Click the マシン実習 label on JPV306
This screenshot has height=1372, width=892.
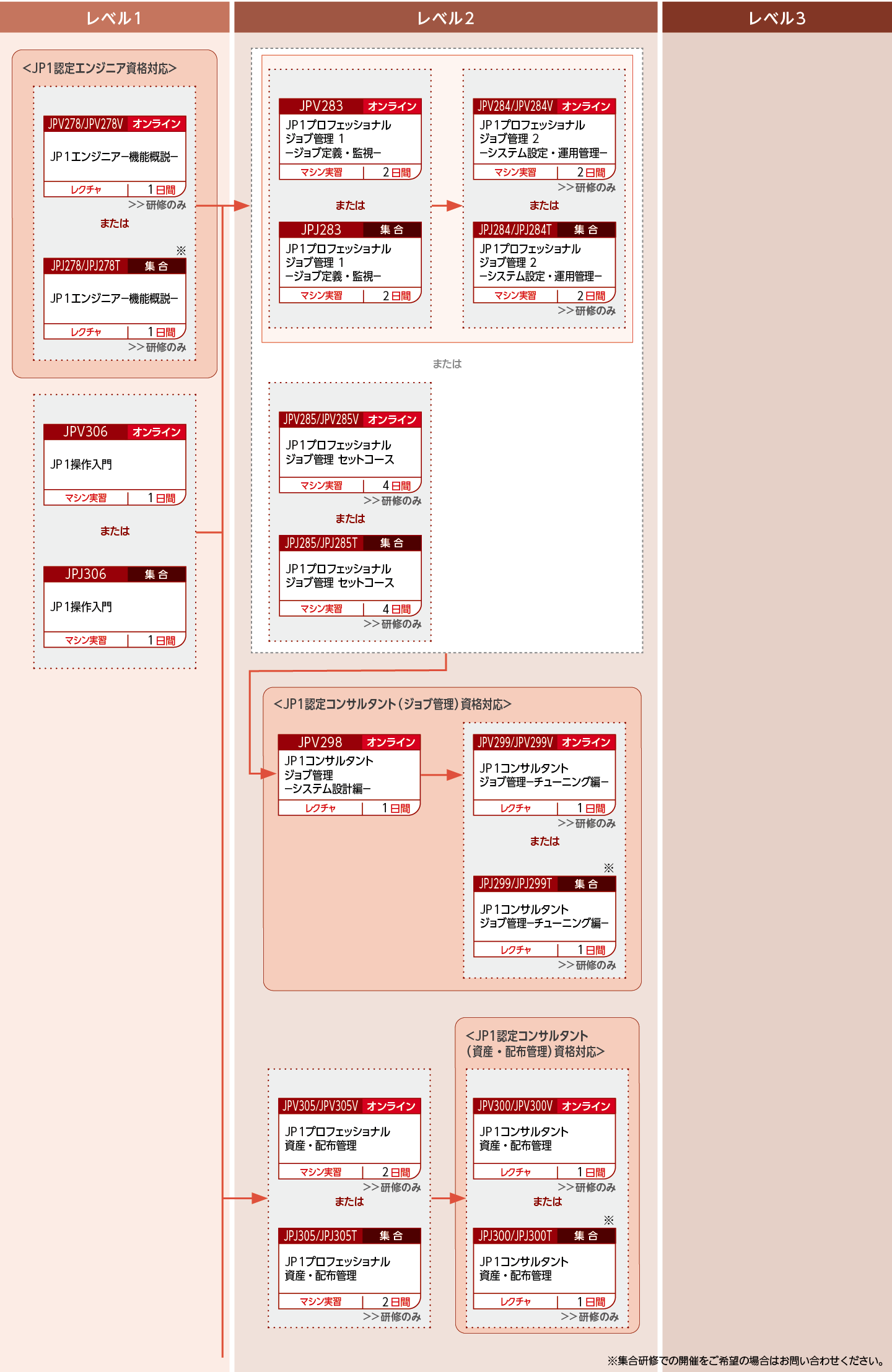coord(86,498)
